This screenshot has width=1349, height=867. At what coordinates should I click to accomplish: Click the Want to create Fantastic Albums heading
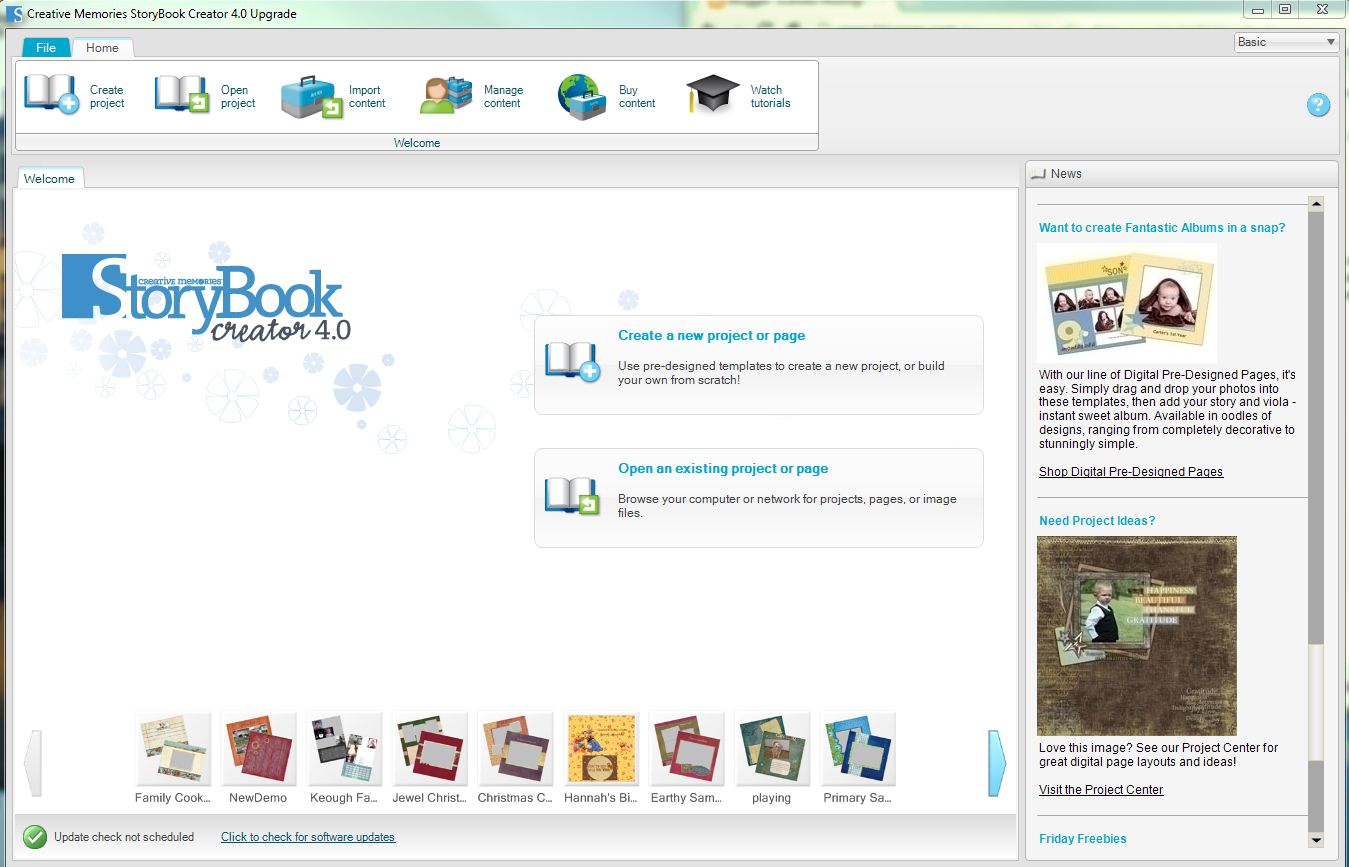click(x=1162, y=228)
